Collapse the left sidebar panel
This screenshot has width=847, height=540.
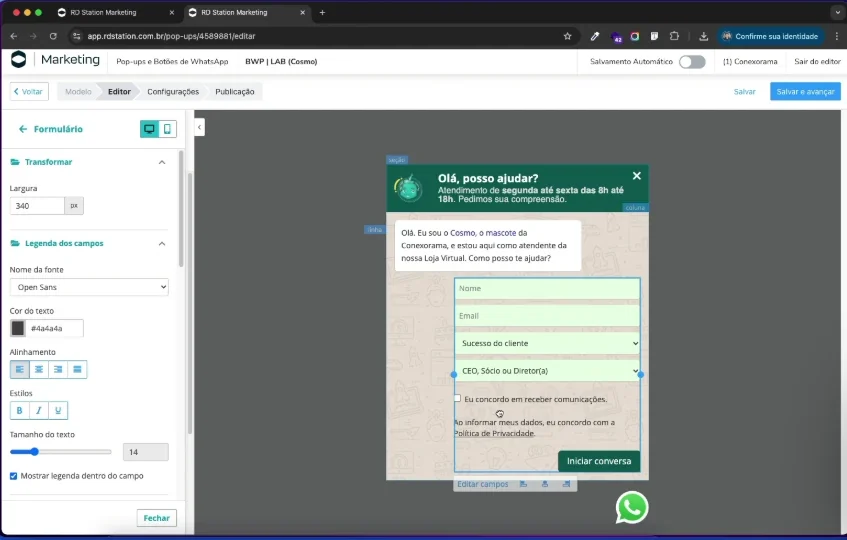click(x=199, y=127)
